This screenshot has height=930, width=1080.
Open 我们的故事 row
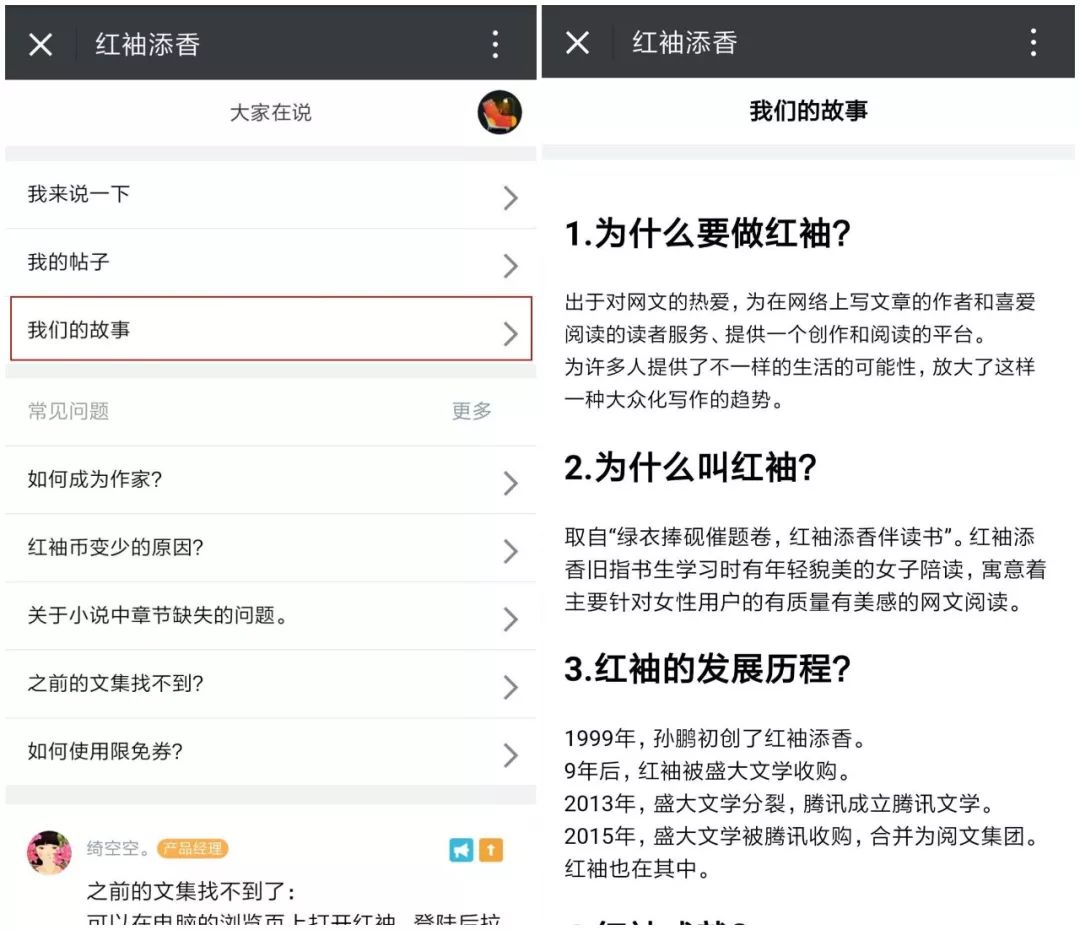point(271,329)
